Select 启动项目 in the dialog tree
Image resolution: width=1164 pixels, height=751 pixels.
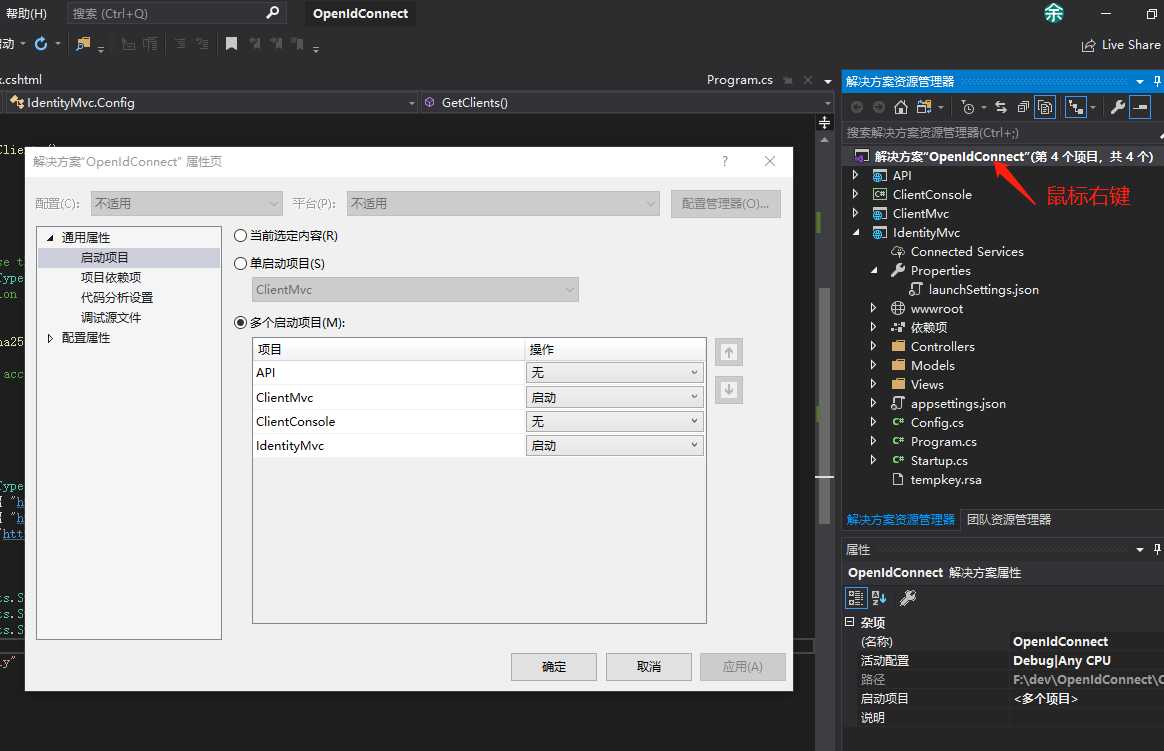point(105,258)
